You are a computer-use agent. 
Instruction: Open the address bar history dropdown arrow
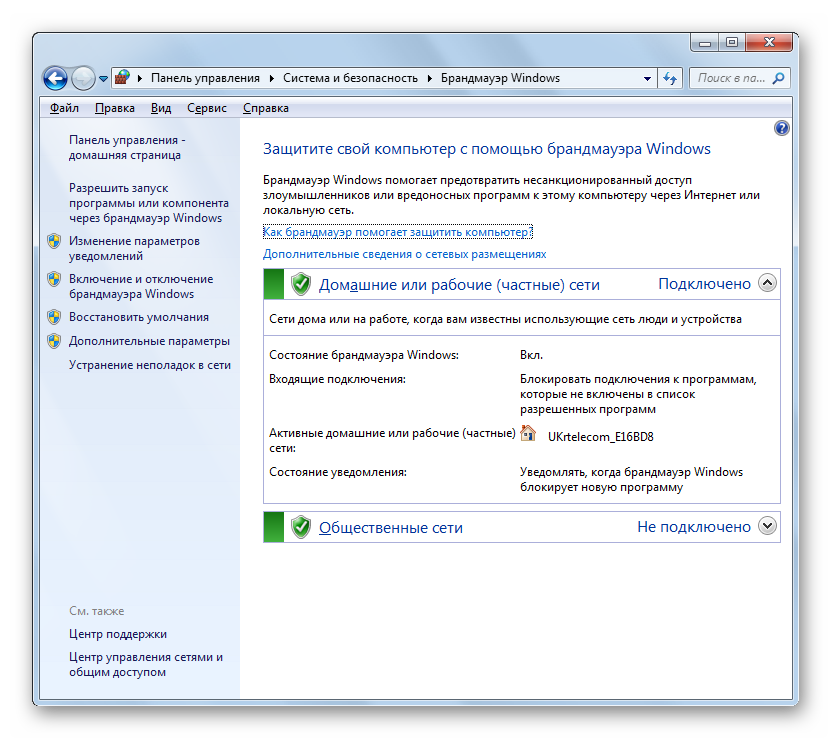(647, 78)
